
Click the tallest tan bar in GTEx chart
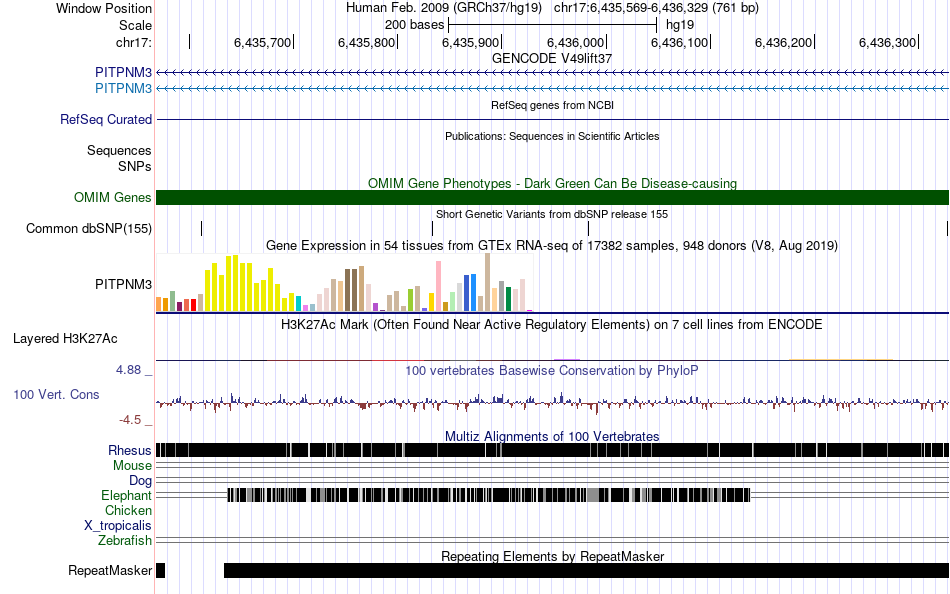pos(487,282)
